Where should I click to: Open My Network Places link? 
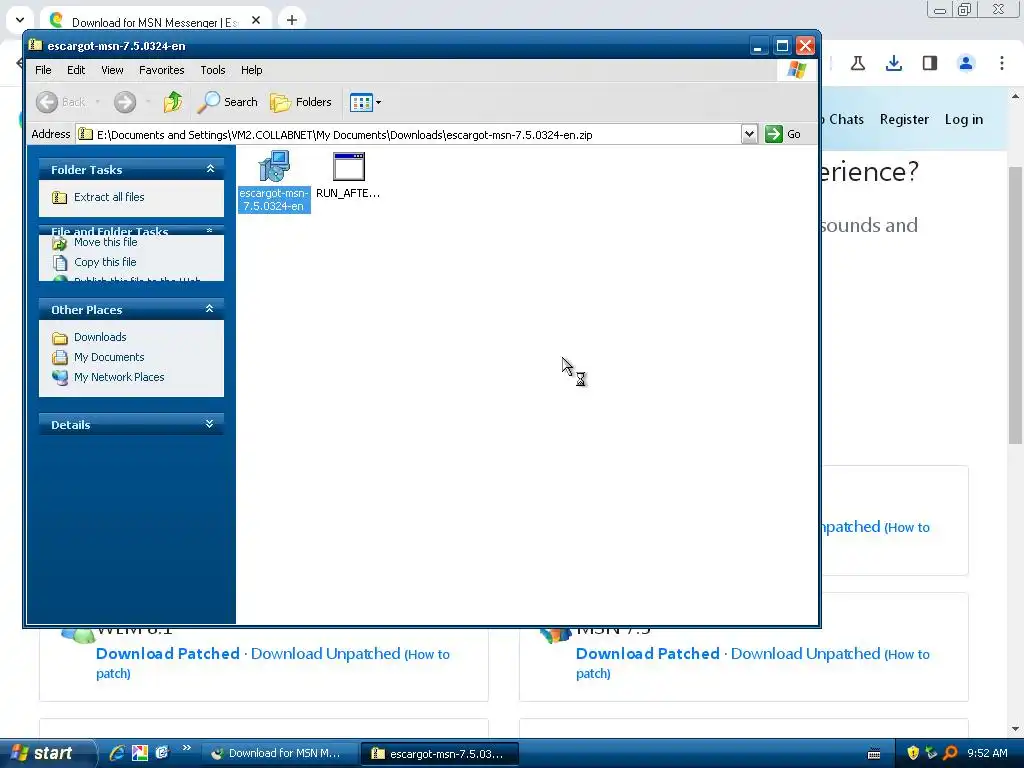119,377
